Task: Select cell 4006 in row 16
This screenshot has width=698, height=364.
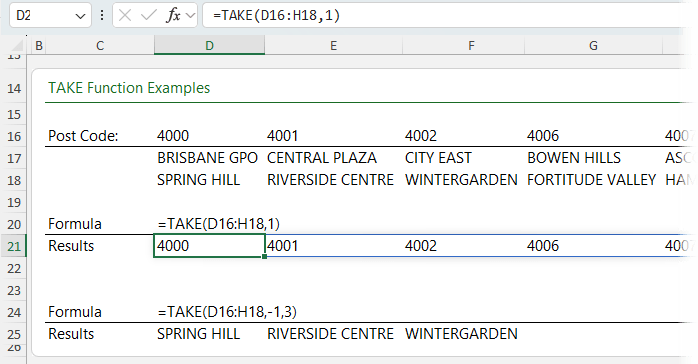Action: (x=543, y=136)
